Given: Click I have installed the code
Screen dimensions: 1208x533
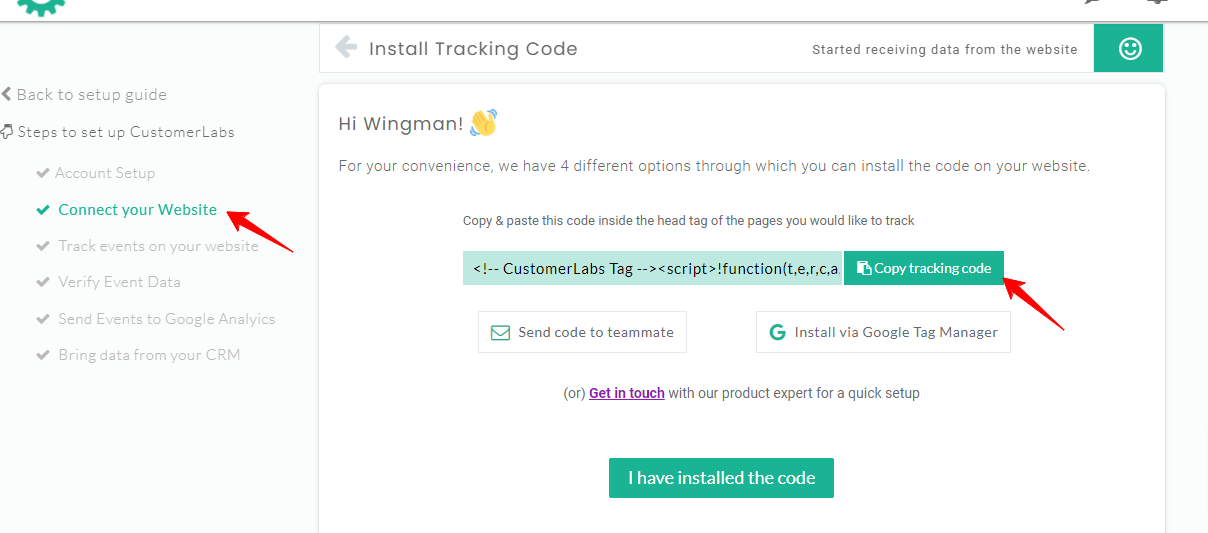Looking at the screenshot, I should [x=721, y=478].
